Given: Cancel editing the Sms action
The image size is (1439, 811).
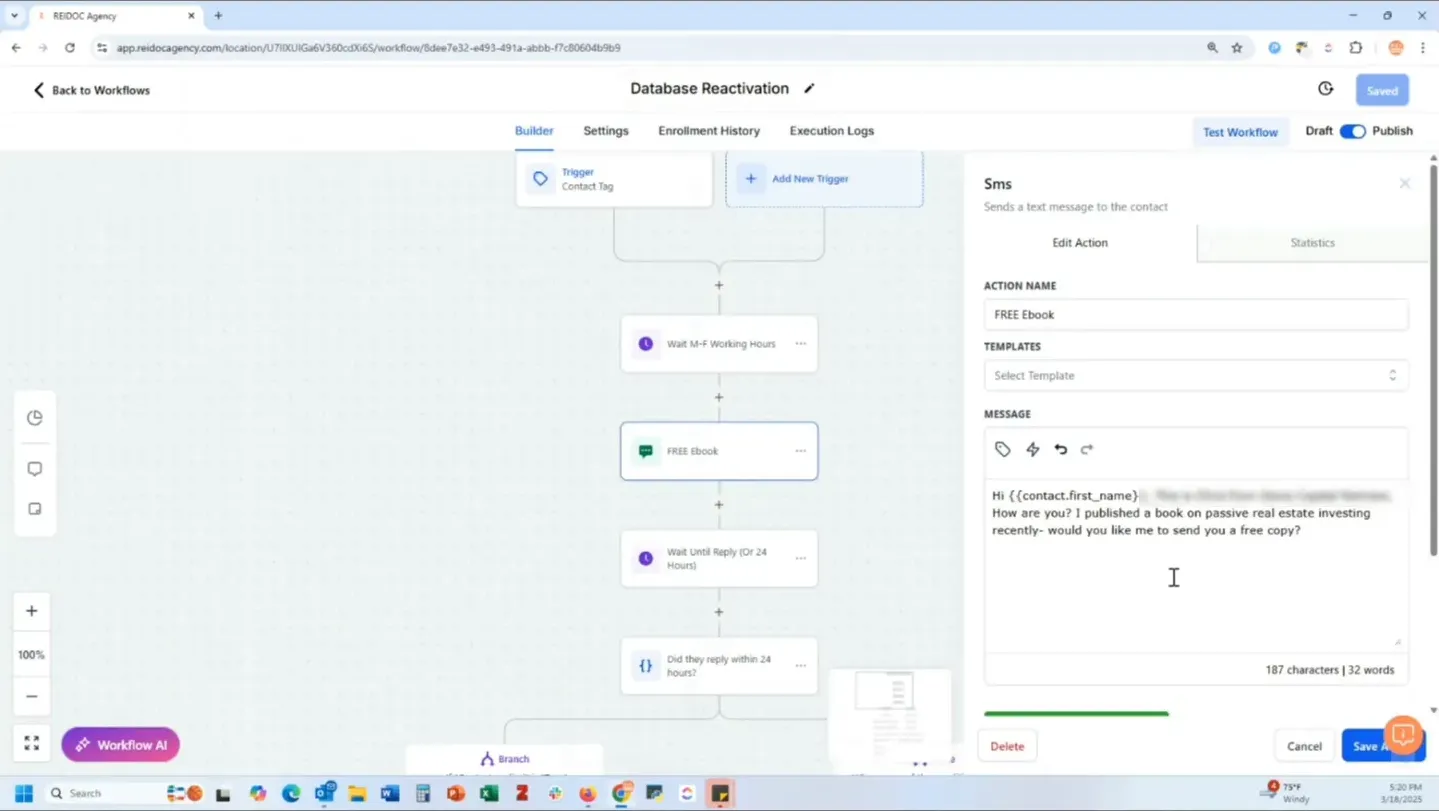Looking at the screenshot, I should click(1304, 747).
